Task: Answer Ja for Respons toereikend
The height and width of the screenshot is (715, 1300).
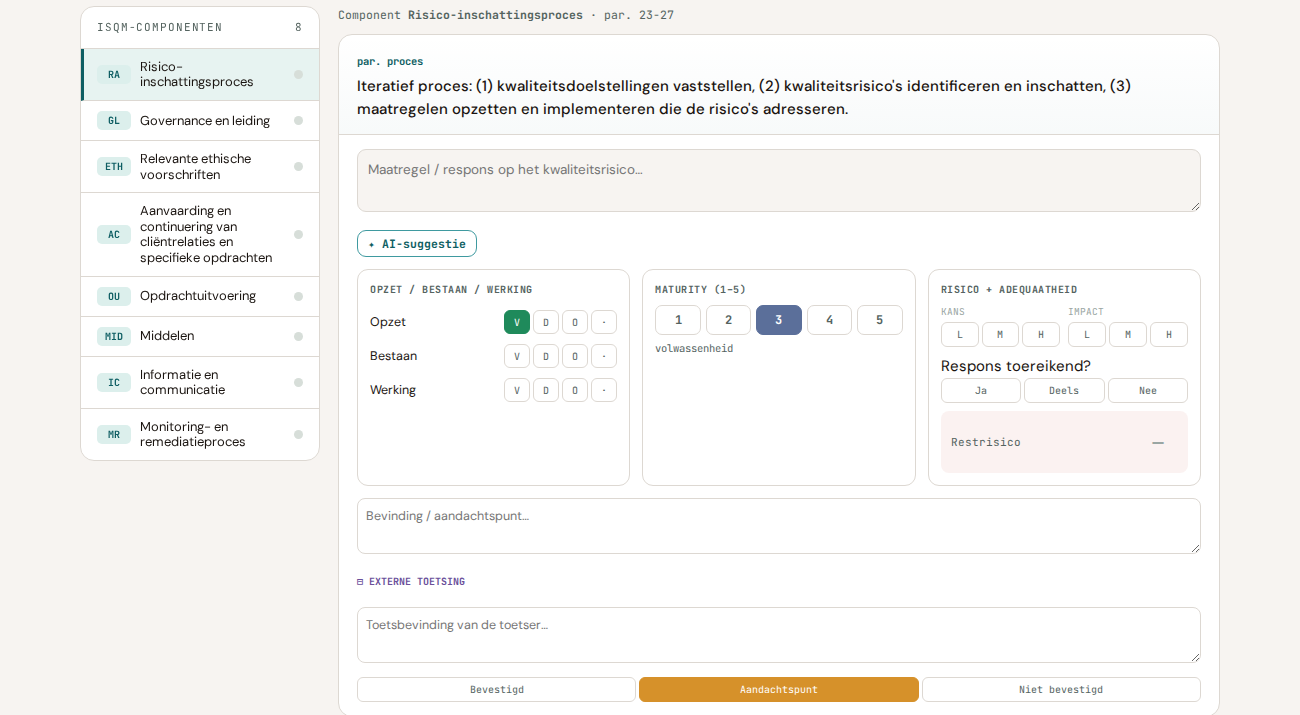Action: pyautogui.click(x=981, y=391)
